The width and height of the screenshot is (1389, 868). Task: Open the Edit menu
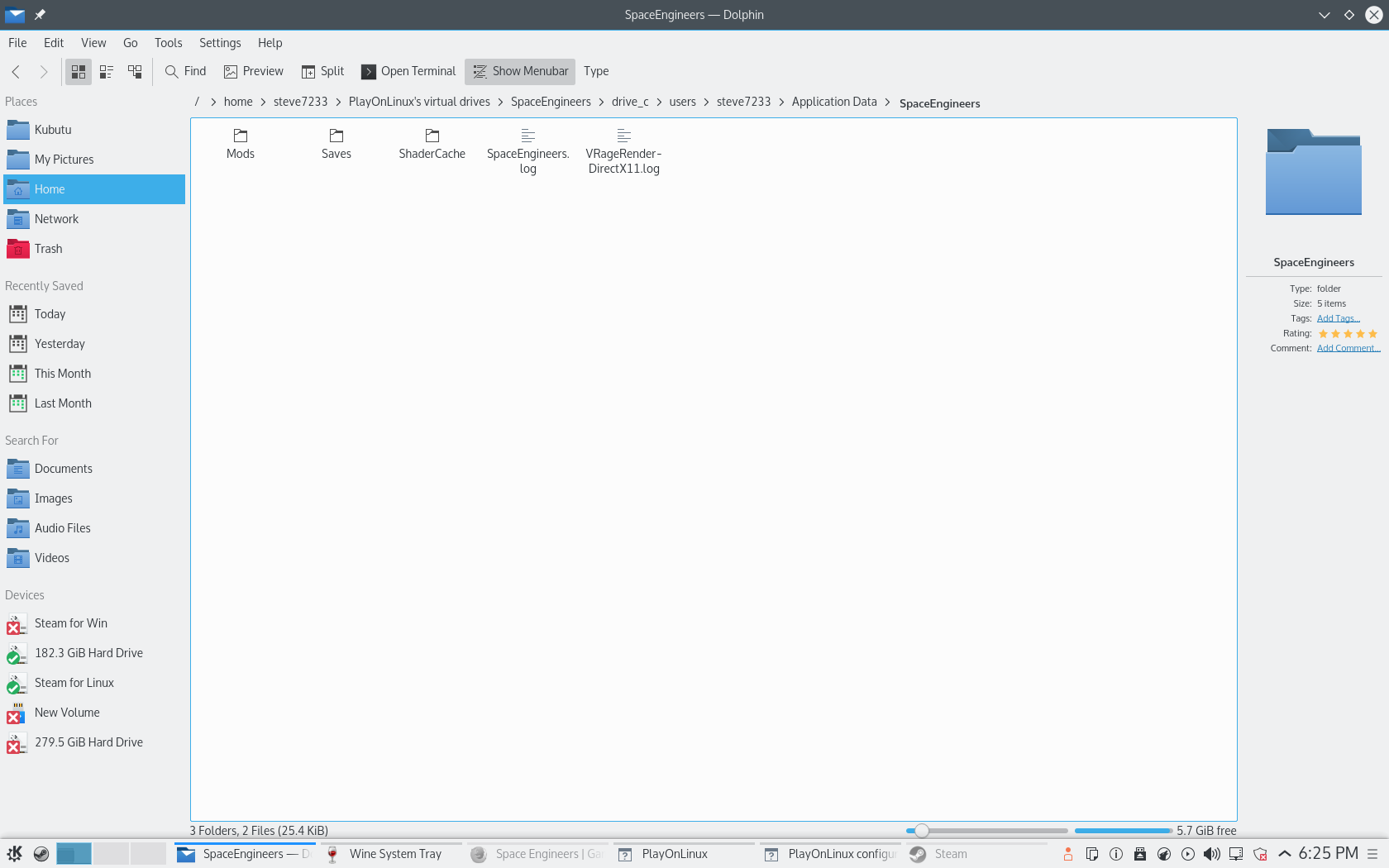tap(54, 43)
